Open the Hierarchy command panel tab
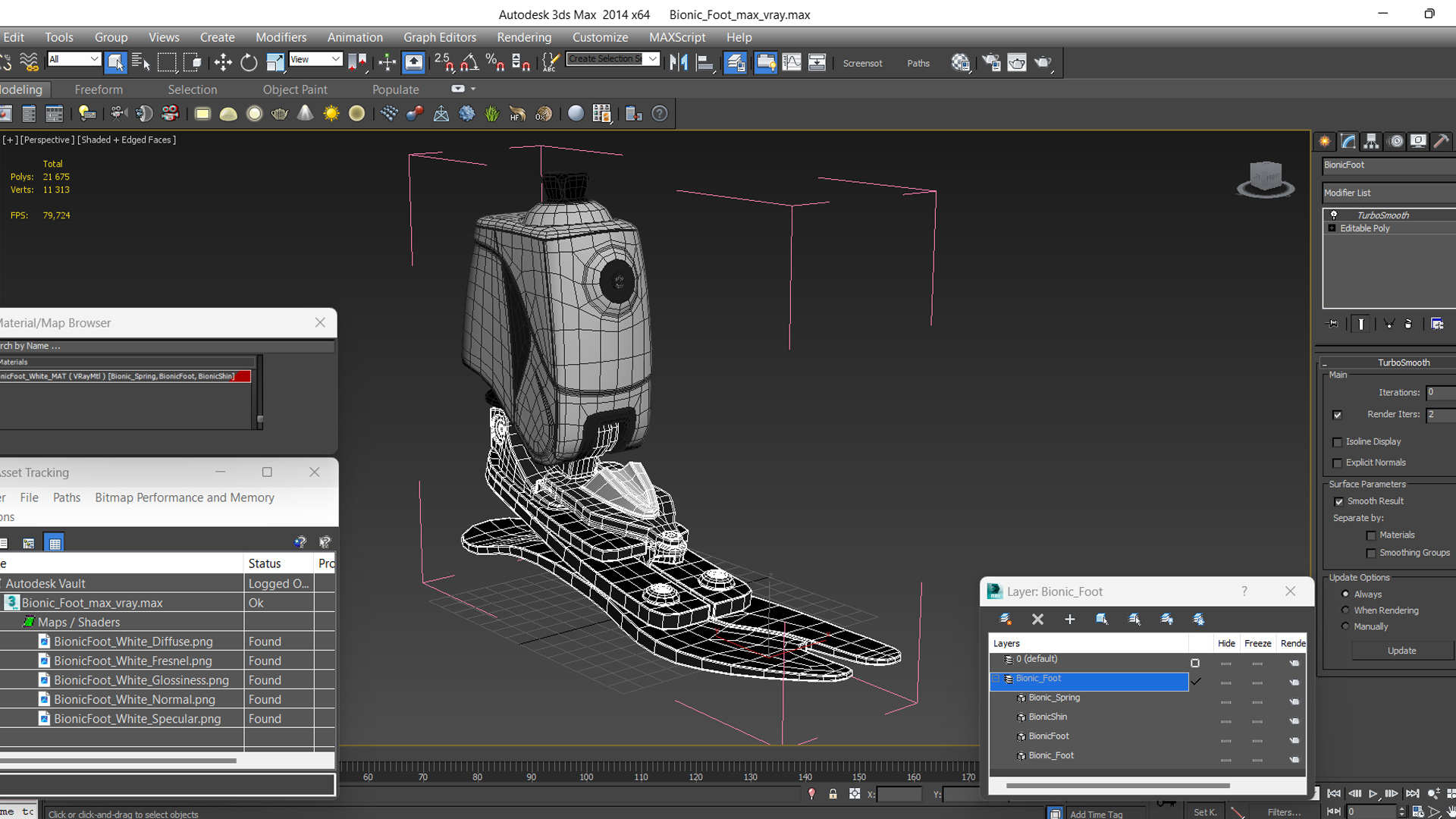1456x819 pixels. coord(1371,141)
